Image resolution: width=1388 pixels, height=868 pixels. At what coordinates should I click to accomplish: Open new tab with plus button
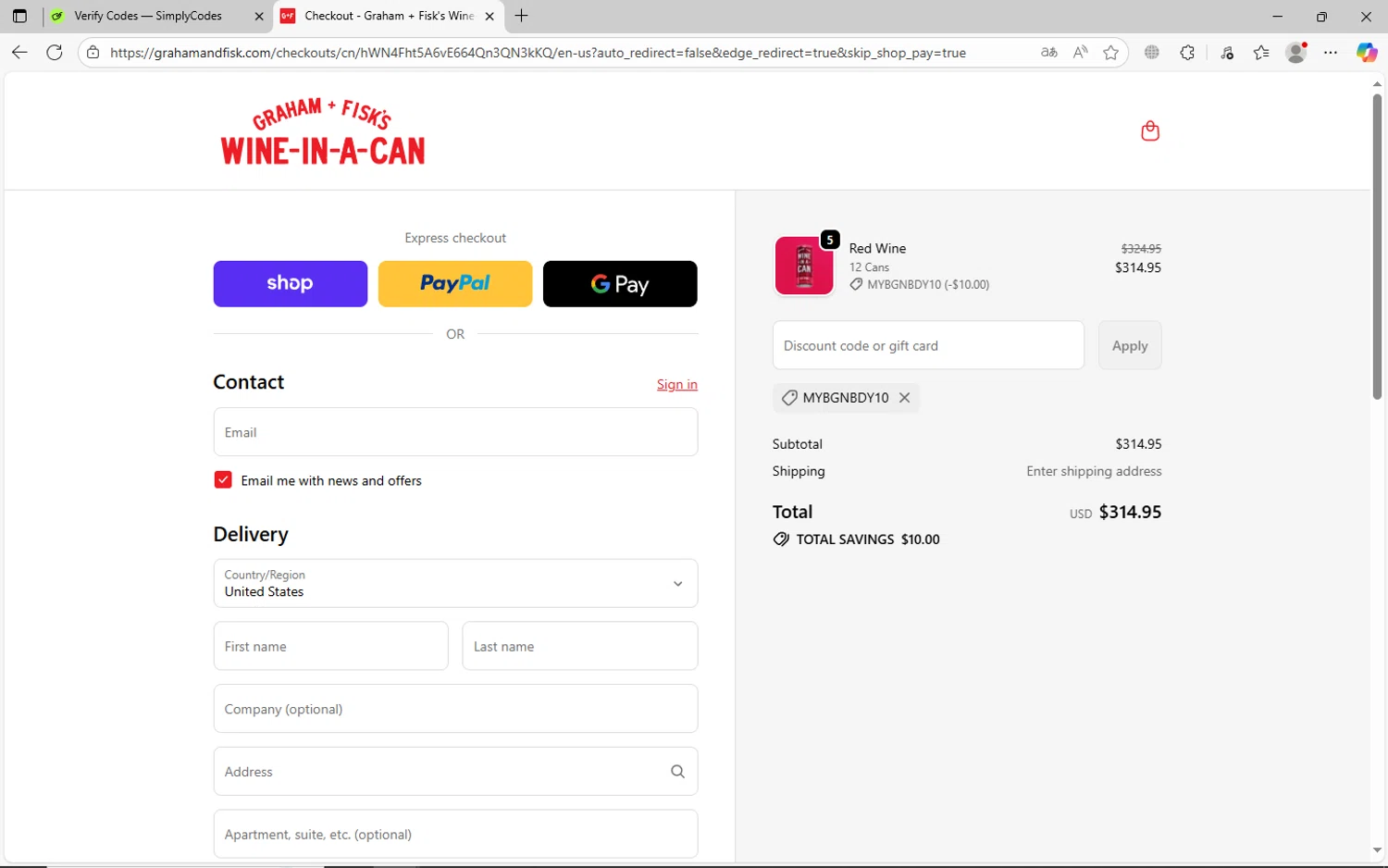tap(522, 16)
